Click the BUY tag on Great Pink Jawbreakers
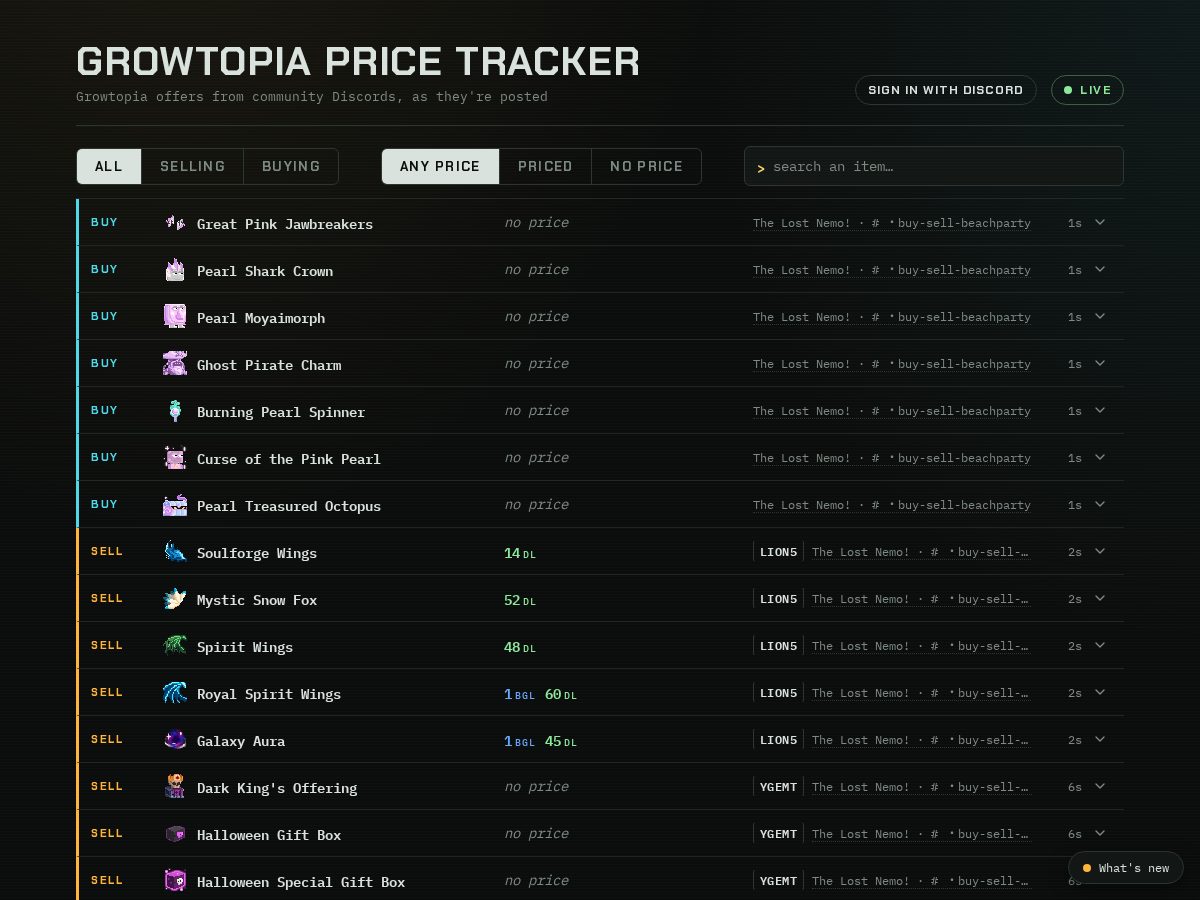 [104, 222]
